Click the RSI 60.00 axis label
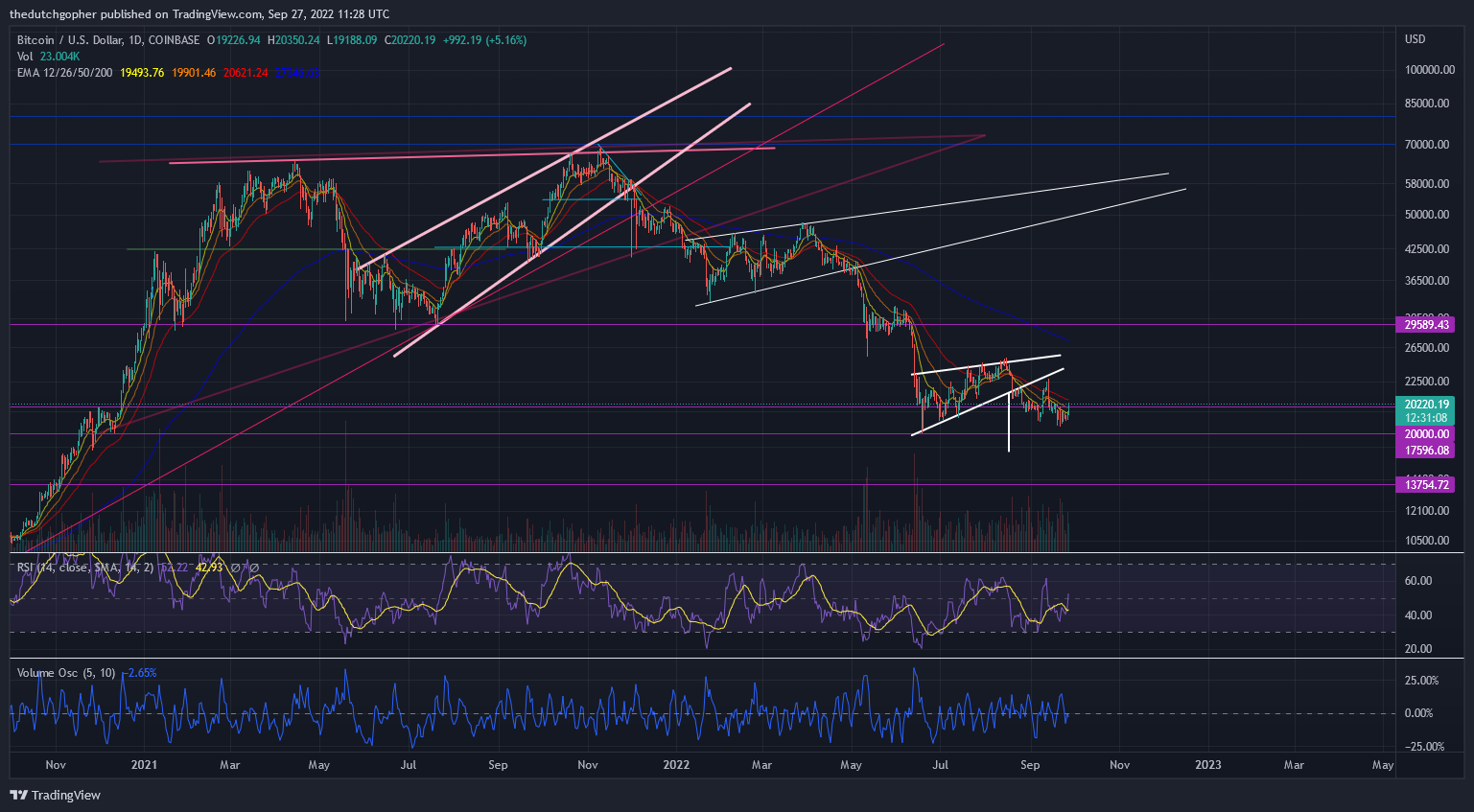This screenshot has width=1474, height=812. [x=1418, y=581]
